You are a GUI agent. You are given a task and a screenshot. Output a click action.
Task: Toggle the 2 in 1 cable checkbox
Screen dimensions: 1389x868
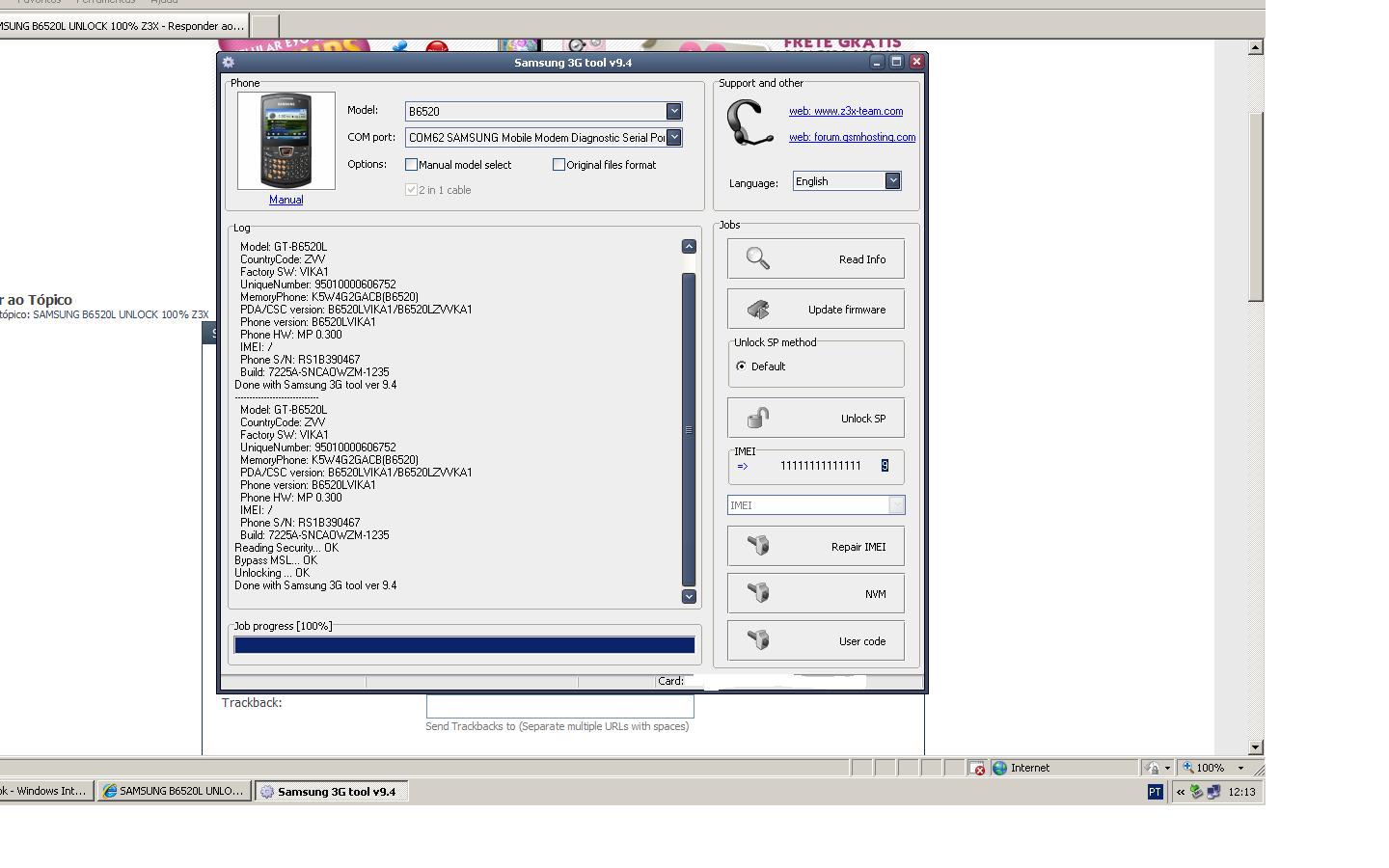[411, 190]
